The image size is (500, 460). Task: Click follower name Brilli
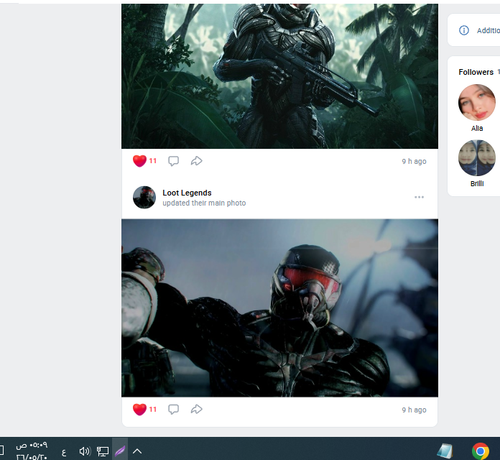[x=477, y=184]
